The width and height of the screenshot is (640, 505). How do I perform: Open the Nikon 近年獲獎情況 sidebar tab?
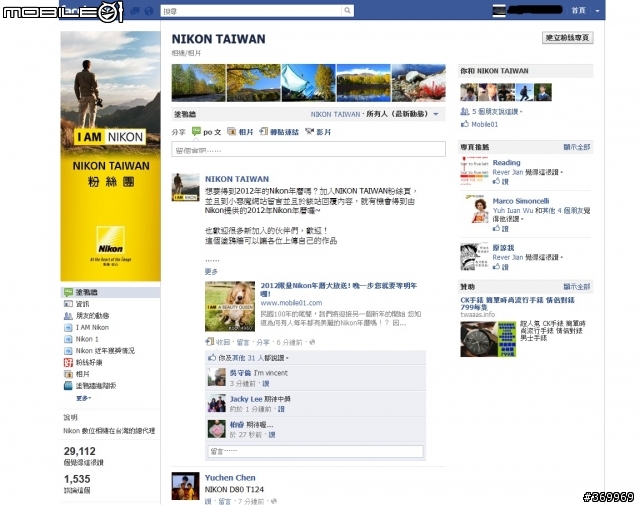[x=105, y=351]
